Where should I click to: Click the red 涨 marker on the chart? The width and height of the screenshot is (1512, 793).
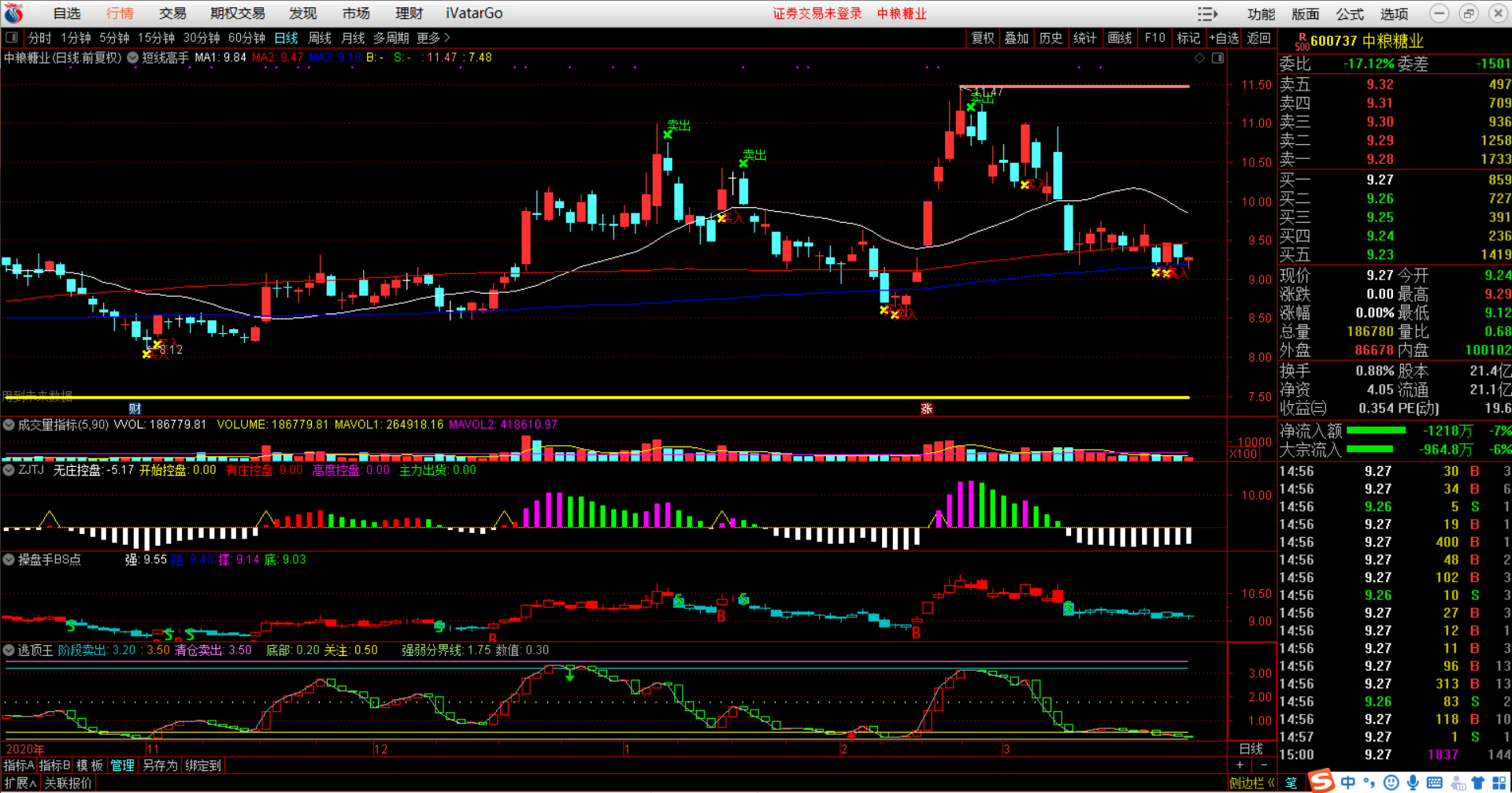927,409
